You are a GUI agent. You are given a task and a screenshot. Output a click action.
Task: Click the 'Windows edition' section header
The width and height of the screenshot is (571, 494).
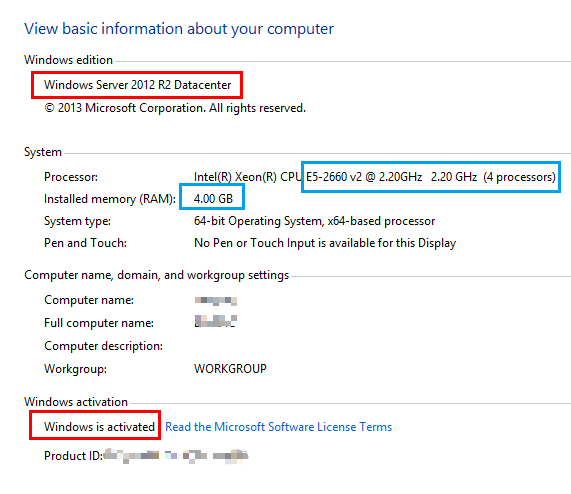[x=68, y=60]
